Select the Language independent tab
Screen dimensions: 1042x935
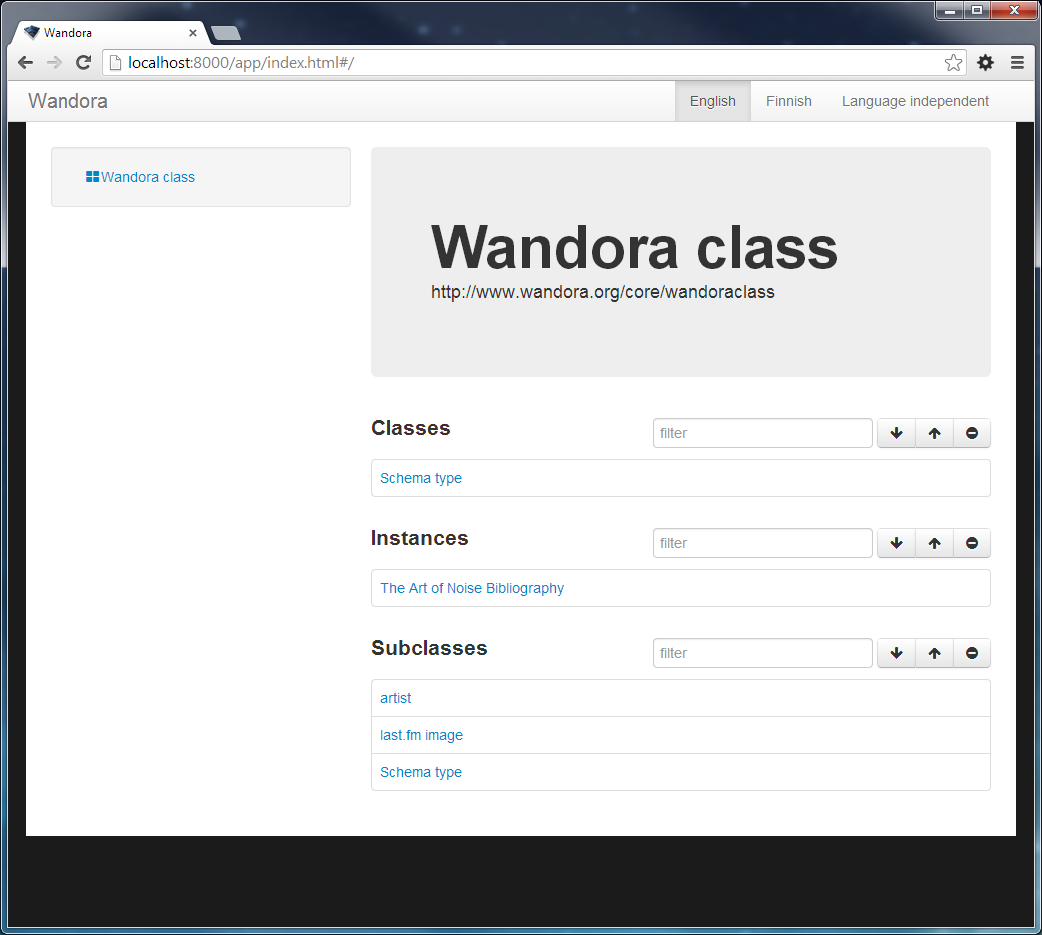tap(915, 101)
